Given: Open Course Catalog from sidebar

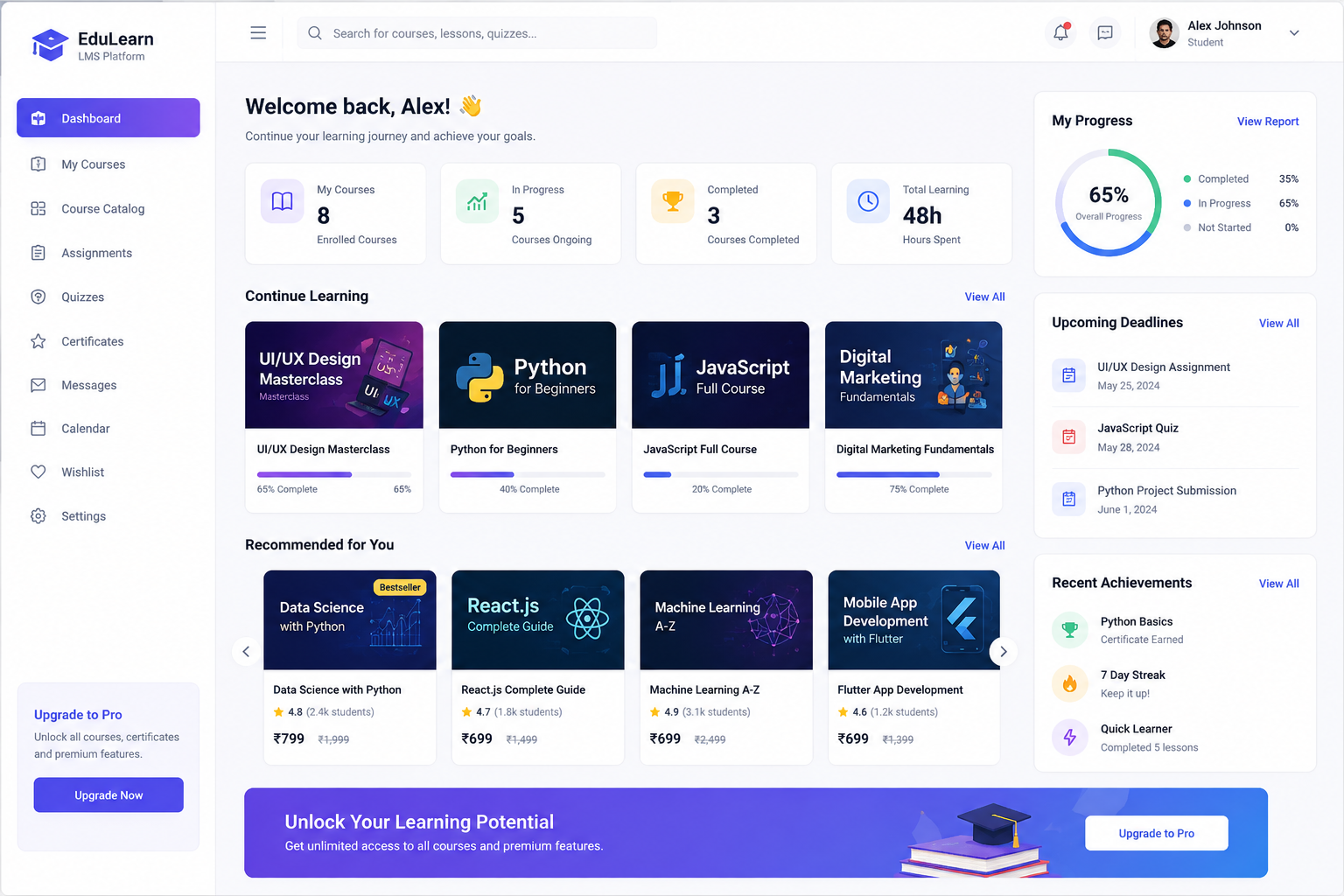Looking at the screenshot, I should click(108, 209).
